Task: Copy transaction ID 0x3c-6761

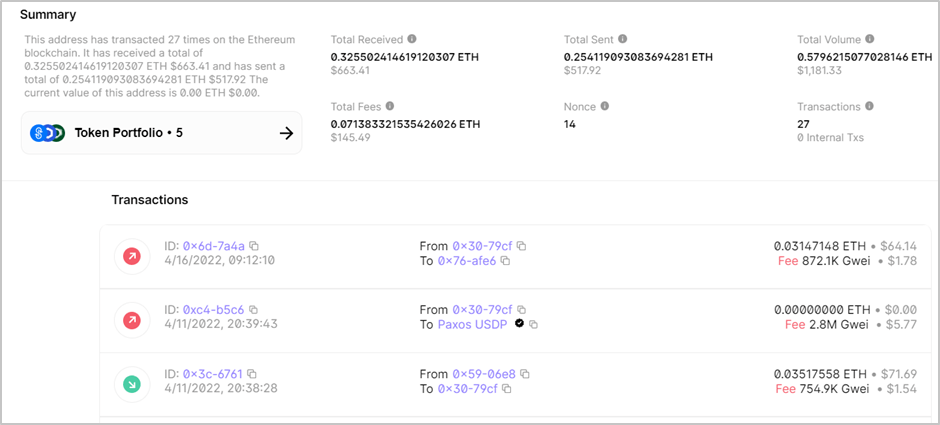Action: click(x=251, y=374)
